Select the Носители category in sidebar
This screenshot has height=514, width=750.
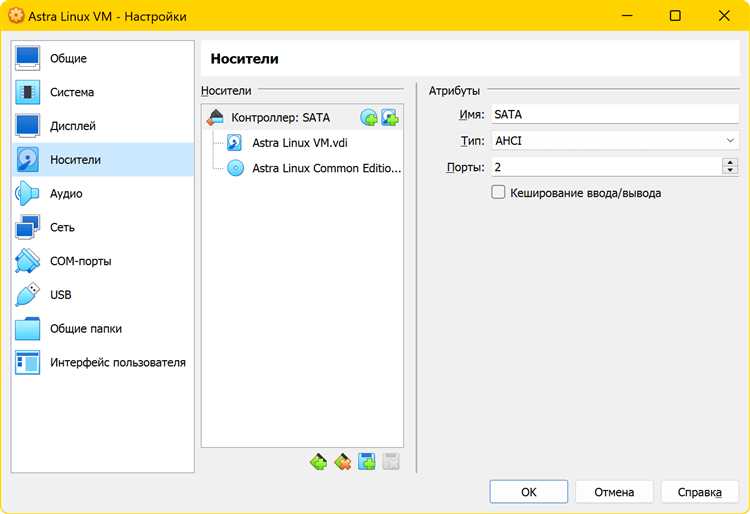point(102,160)
